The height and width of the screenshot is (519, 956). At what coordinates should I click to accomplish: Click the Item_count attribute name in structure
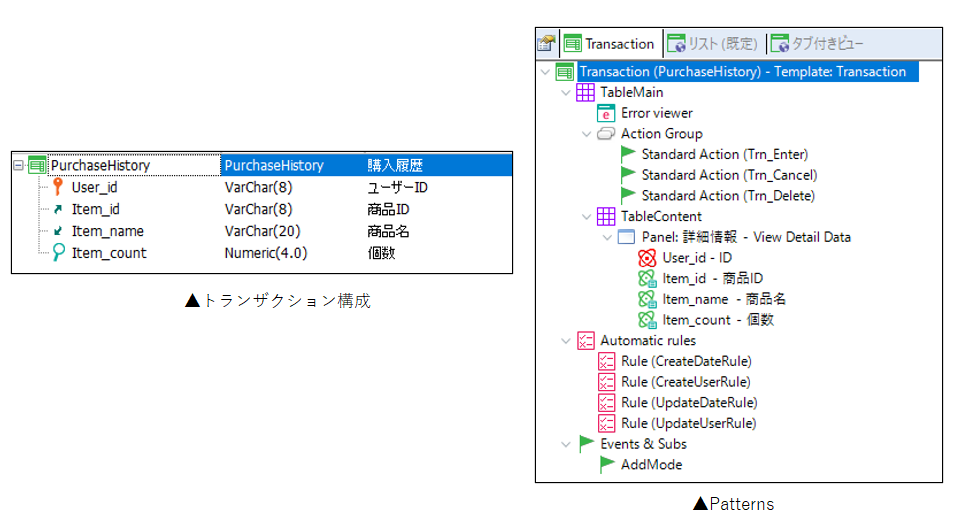pos(109,253)
